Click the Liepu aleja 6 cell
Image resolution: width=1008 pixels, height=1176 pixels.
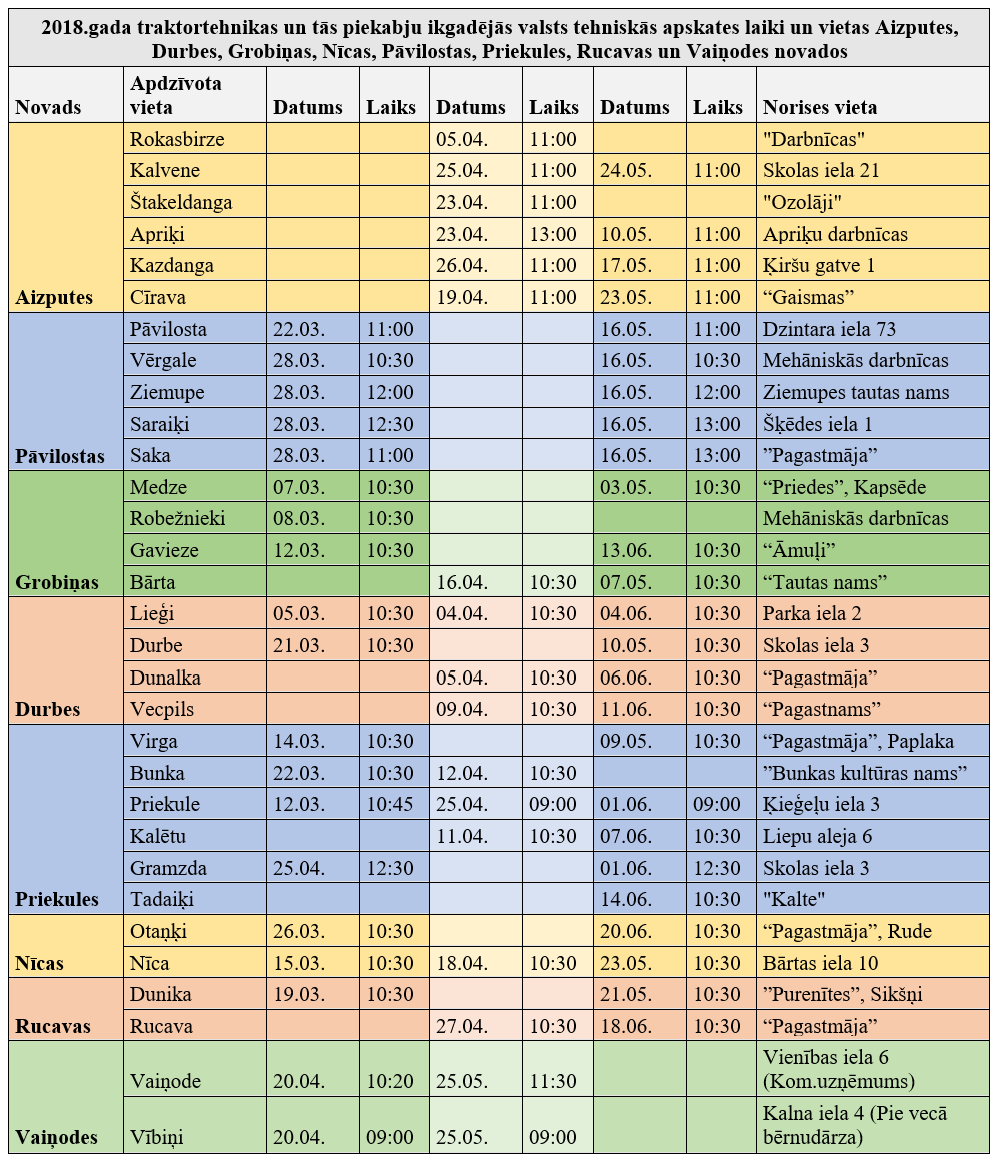tap(817, 836)
